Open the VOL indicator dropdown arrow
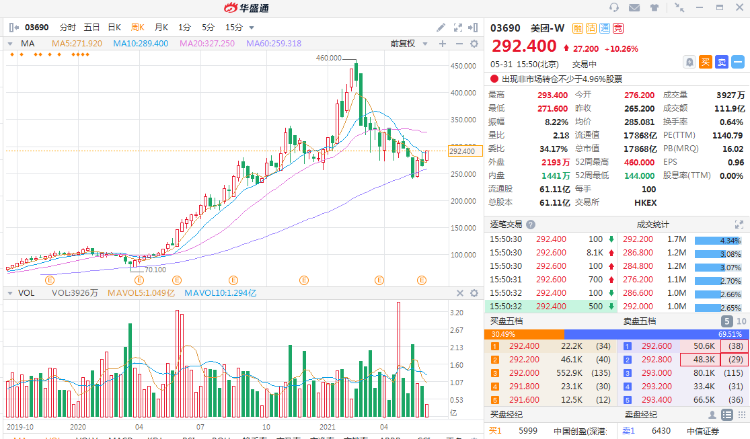Viewport: 750px width, 439px height. pos(10,293)
